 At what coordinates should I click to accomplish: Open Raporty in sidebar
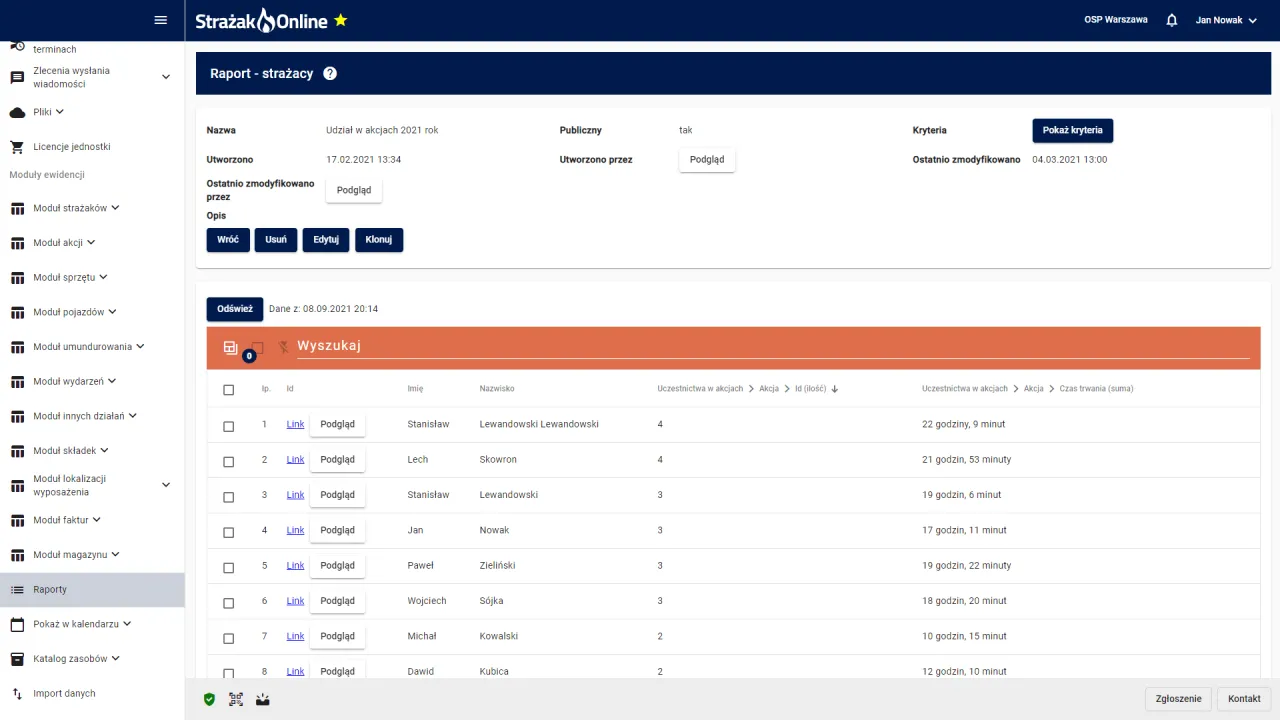pos(50,590)
